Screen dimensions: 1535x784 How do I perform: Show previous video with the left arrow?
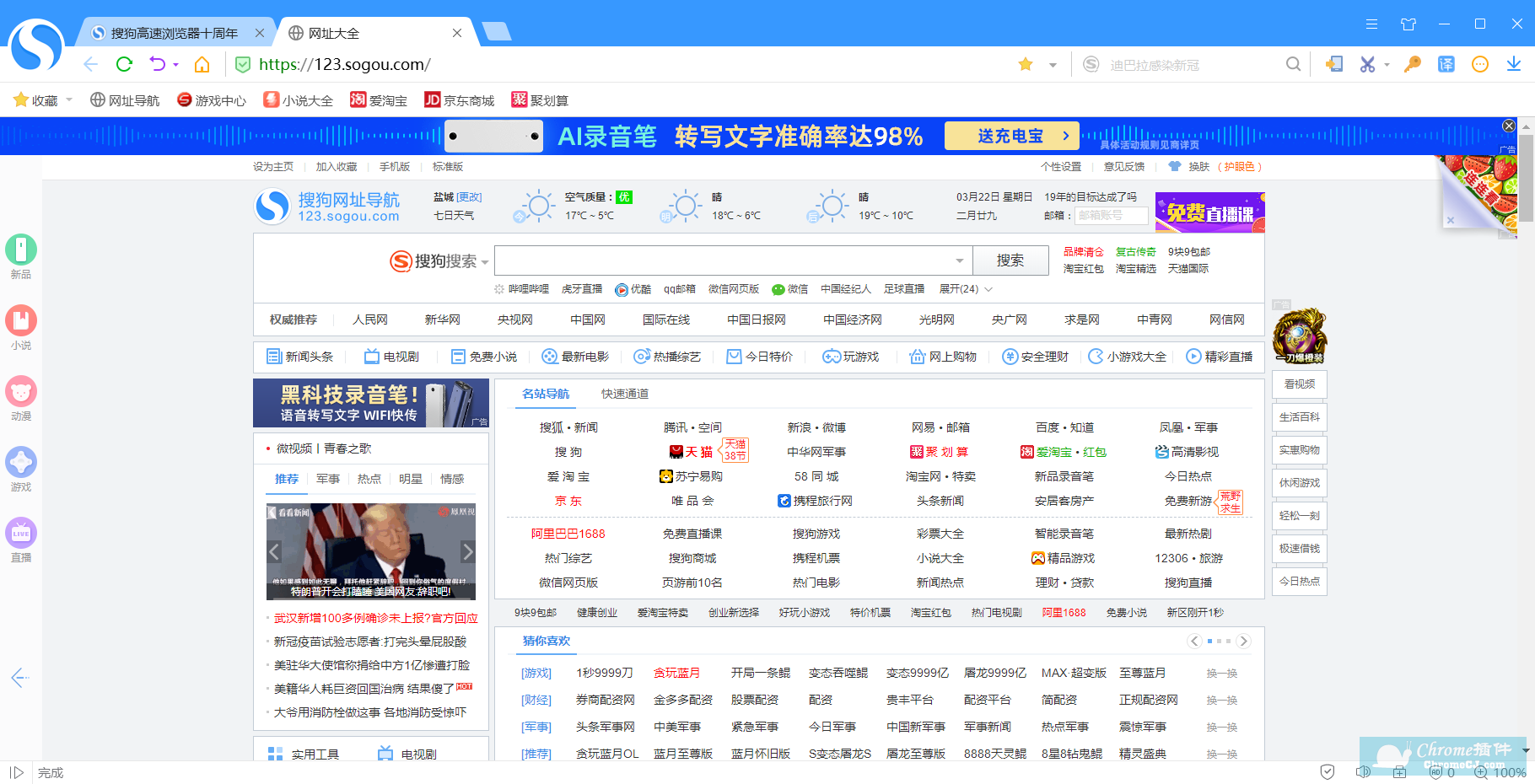pyautogui.click(x=274, y=551)
